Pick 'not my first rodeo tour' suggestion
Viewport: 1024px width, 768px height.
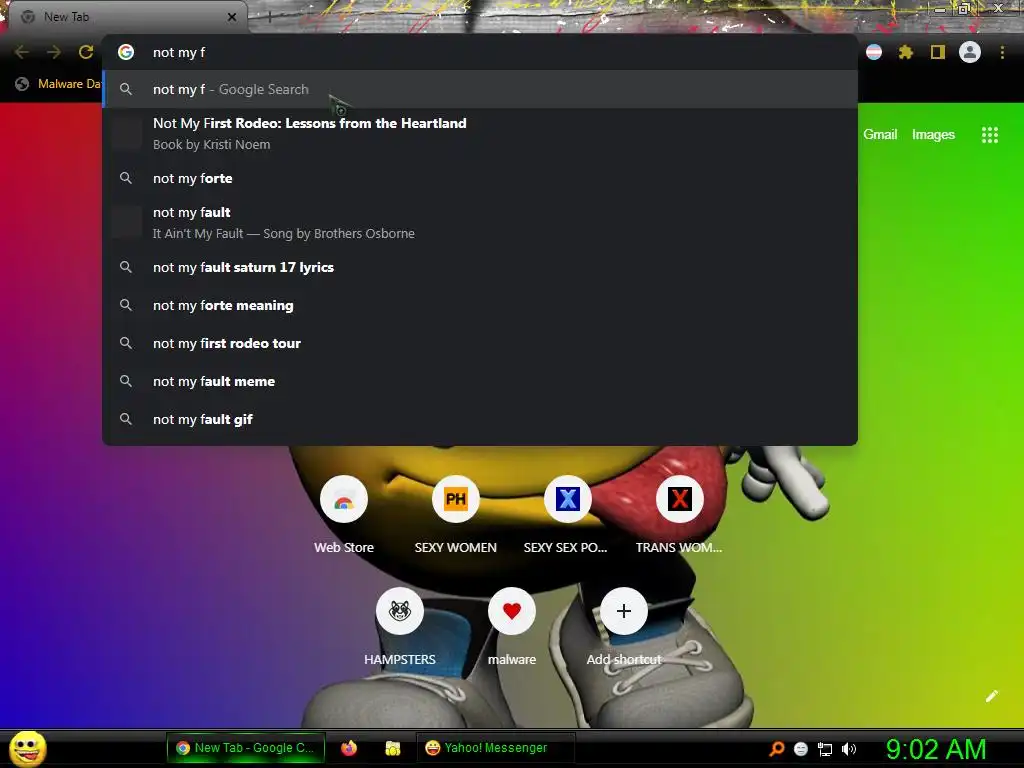click(x=480, y=343)
